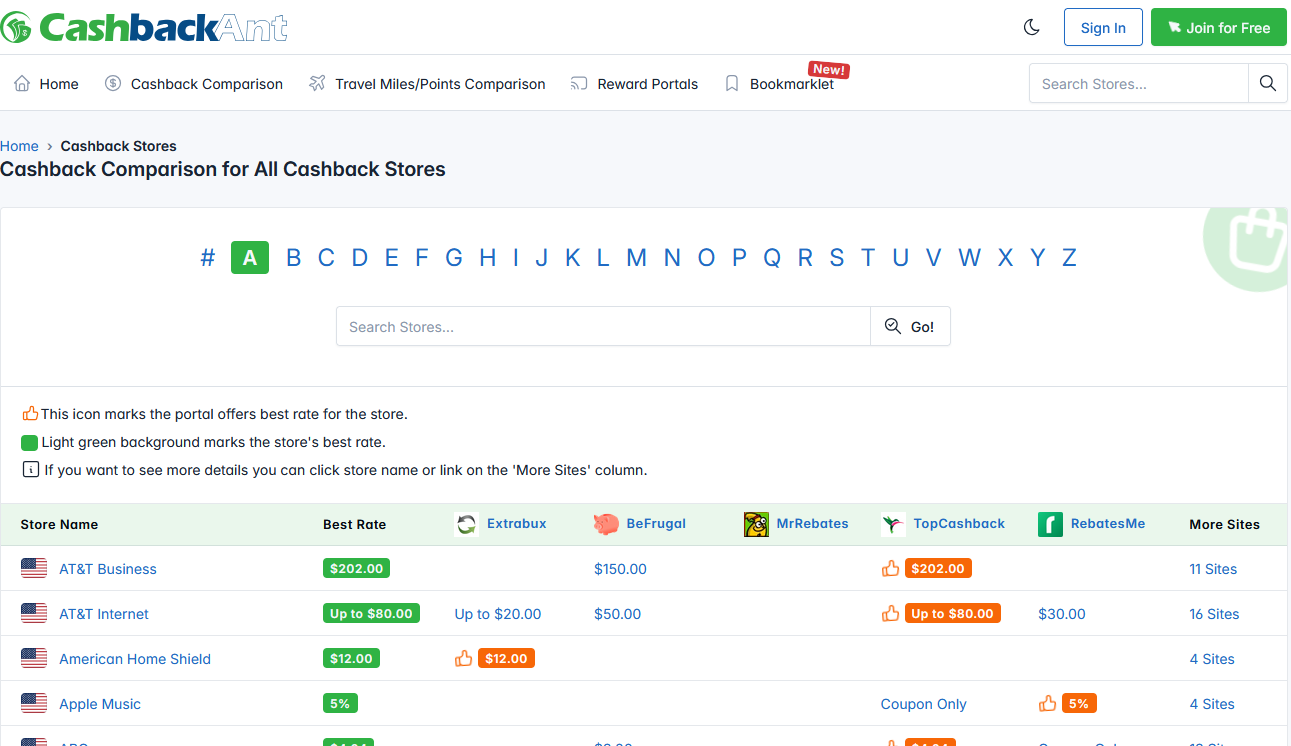The image size is (1291, 746).
Task: Click BeFrugal $150.00 rate for AT&T Business
Action: 620,569
